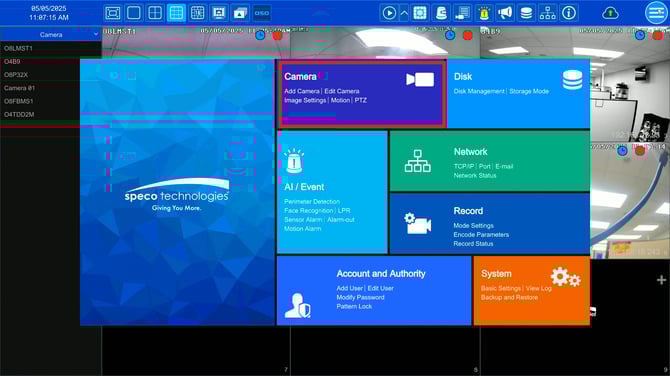This screenshot has width=670, height=376.
Task: Open the broadcast megaphone icon
Action: (505, 13)
